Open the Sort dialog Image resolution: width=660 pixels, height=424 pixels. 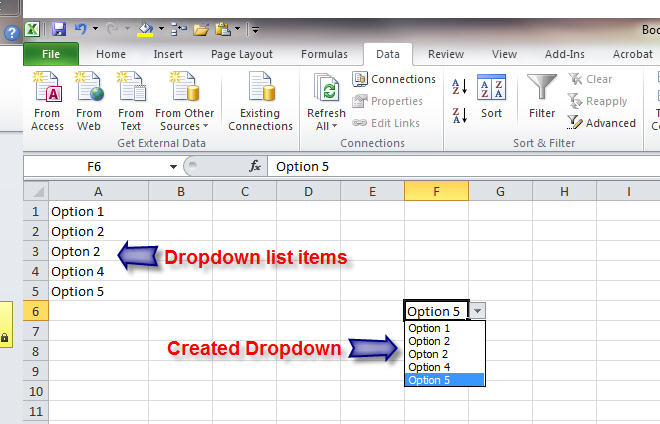click(491, 97)
